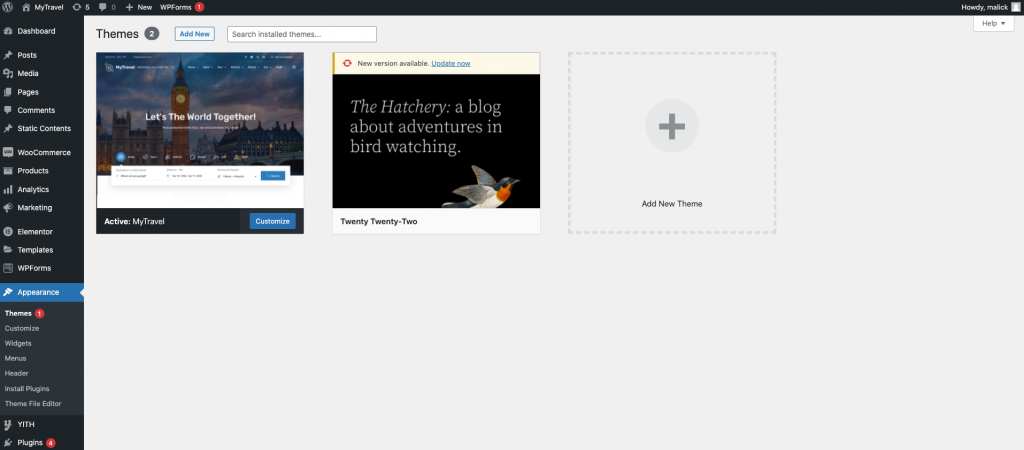
Task: Click the Plugins plug icon
Action: (8, 443)
